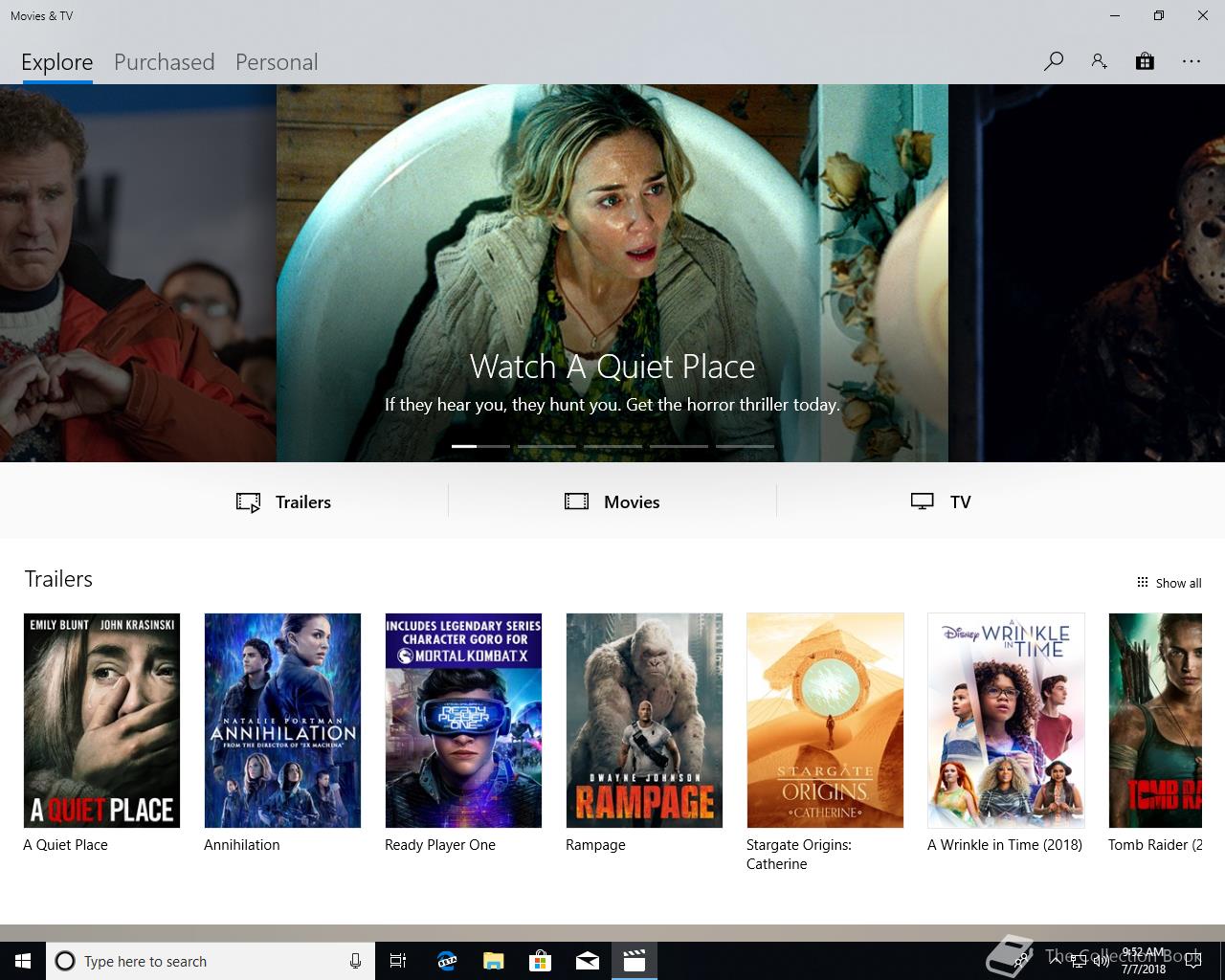Click the Watch A Quiet Place banner
1225x980 pixels.
(612, 273)
